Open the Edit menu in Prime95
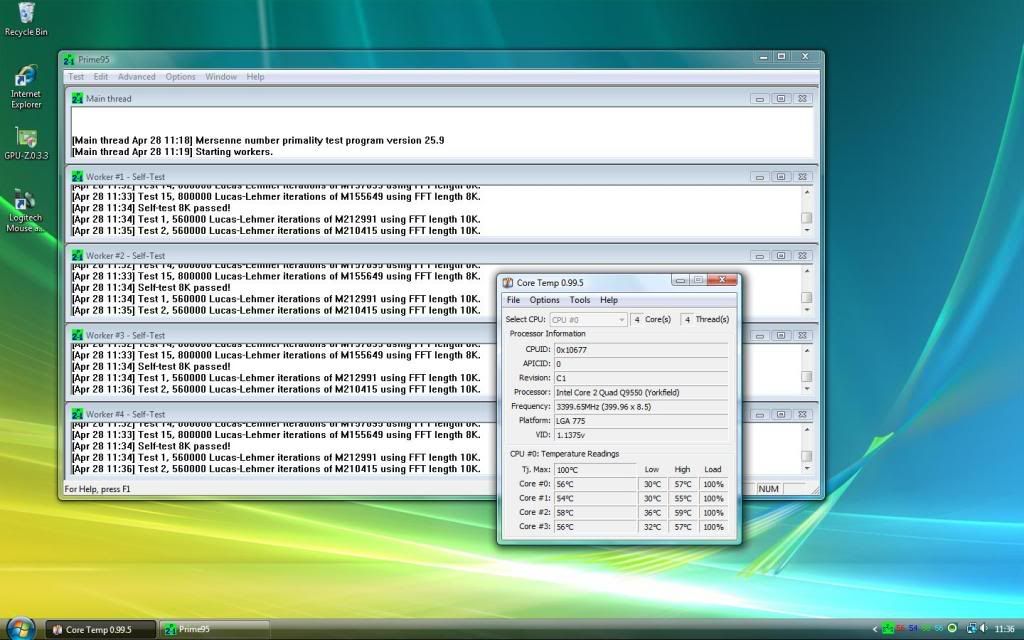This screenshot has width=1024, height=640. [x=101, y=77]
